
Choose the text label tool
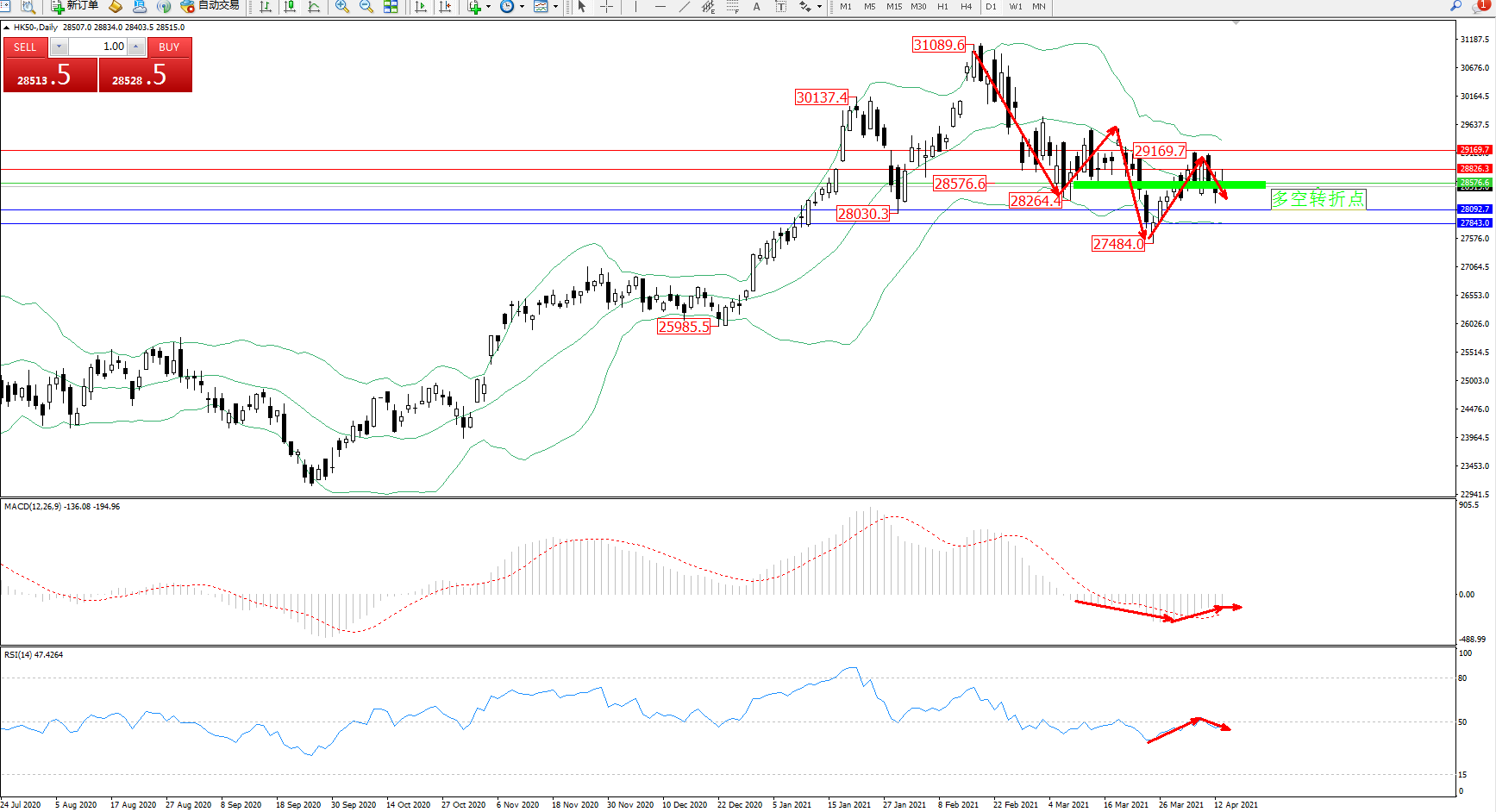(756, 6)
